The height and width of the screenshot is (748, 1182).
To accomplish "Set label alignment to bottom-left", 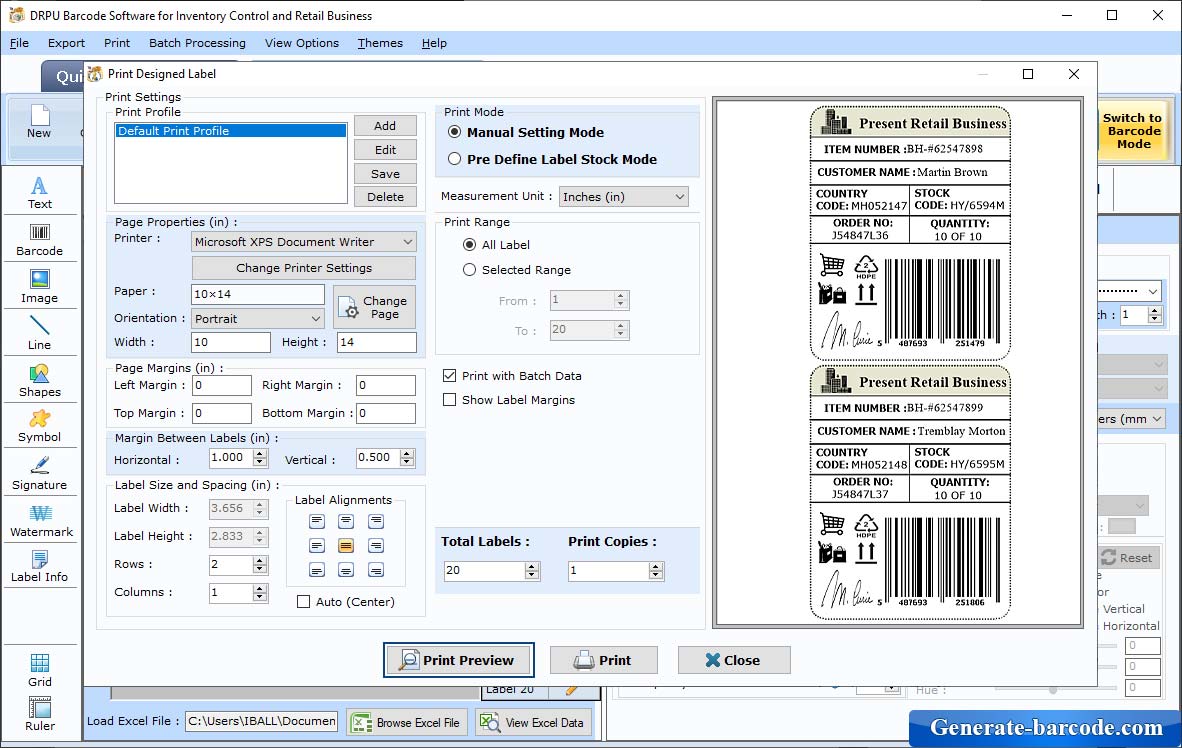I will (317, 570).
